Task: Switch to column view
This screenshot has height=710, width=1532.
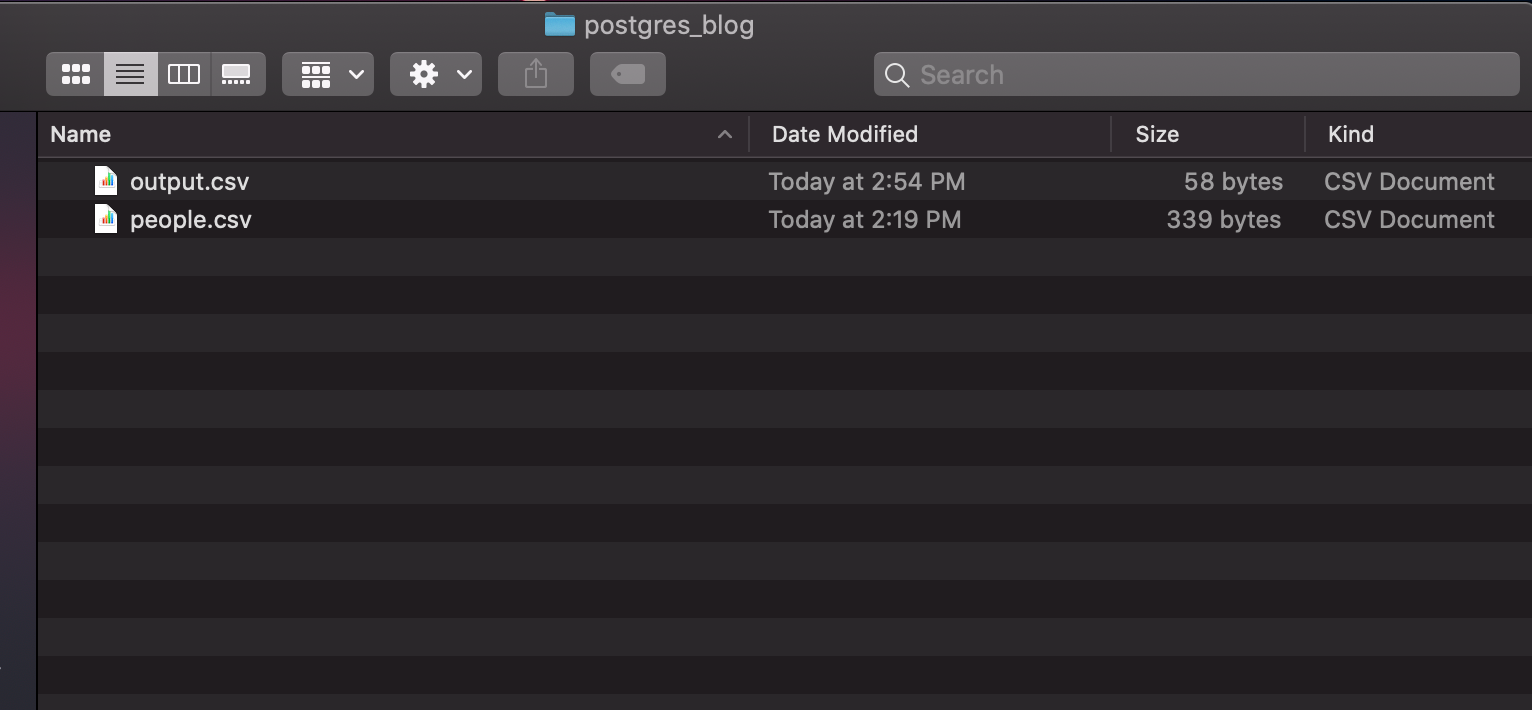Action: [x=184, y=74]
